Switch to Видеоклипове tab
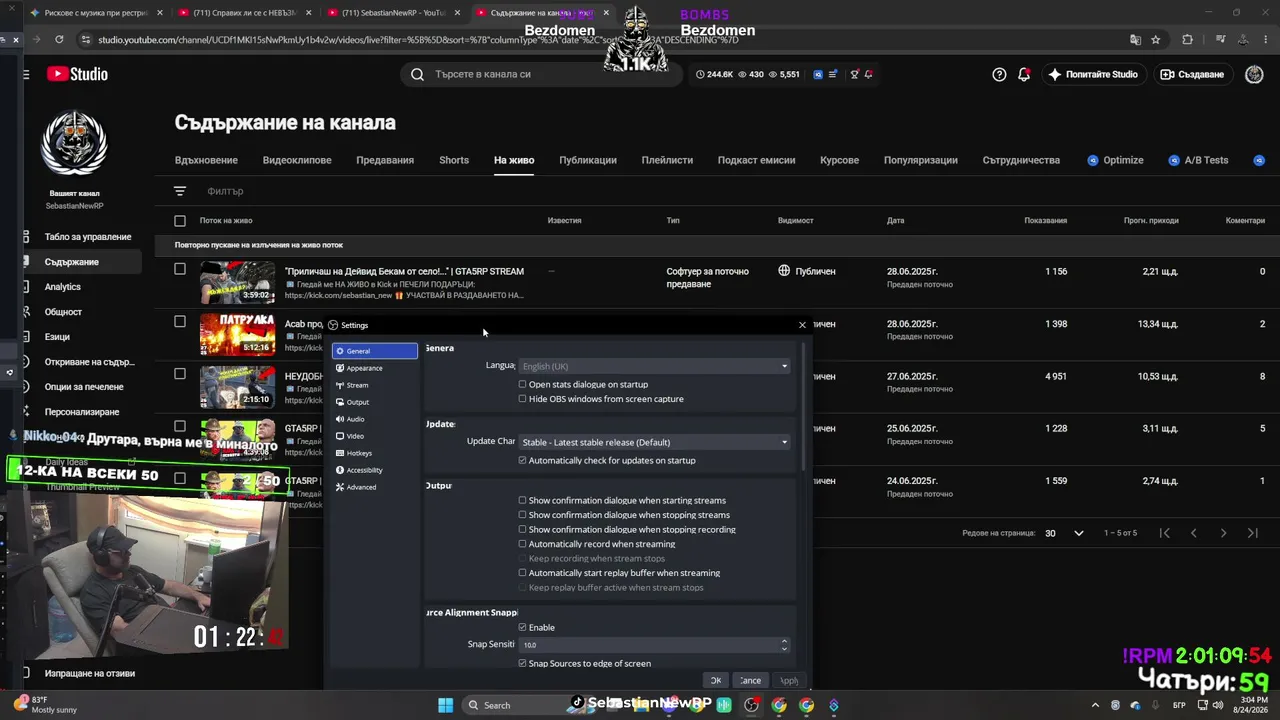Image resolution: width=1280 pixels, height=720 pixels. click(297, 160)
